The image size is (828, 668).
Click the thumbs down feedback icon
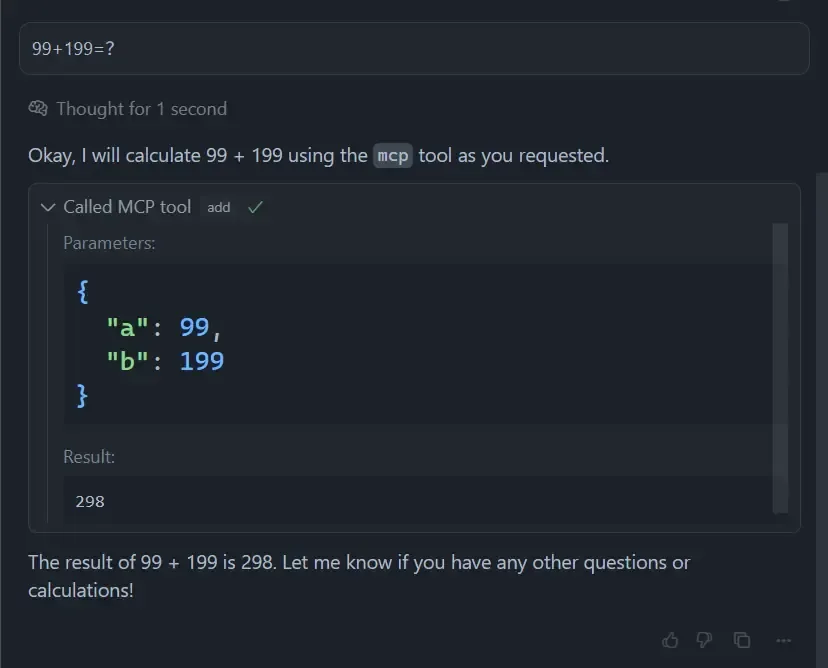tap(704, 640)
